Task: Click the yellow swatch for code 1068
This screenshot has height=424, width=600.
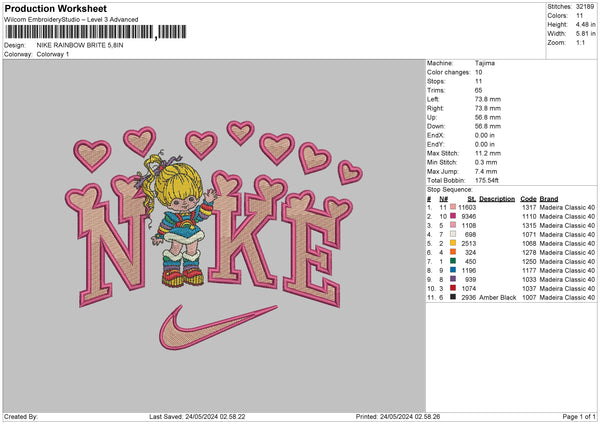Action: [x=453, y=243]
